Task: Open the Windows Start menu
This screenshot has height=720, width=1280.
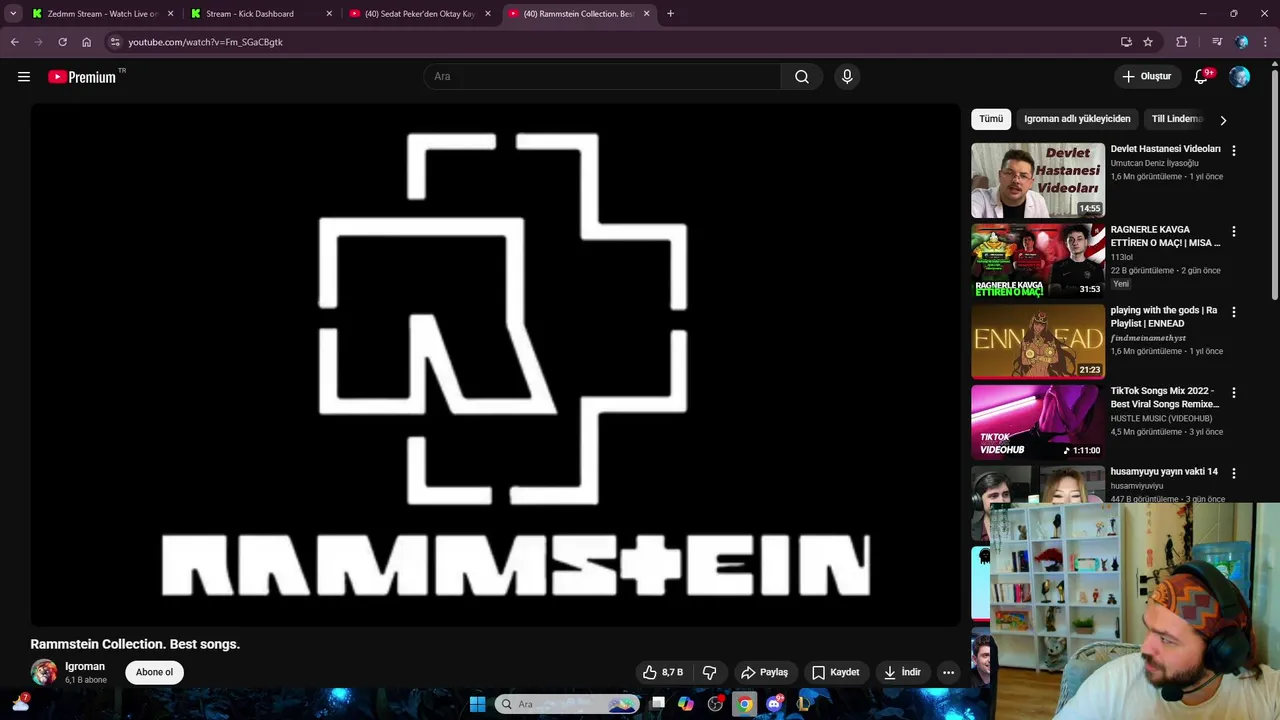Action: (477, 704)
